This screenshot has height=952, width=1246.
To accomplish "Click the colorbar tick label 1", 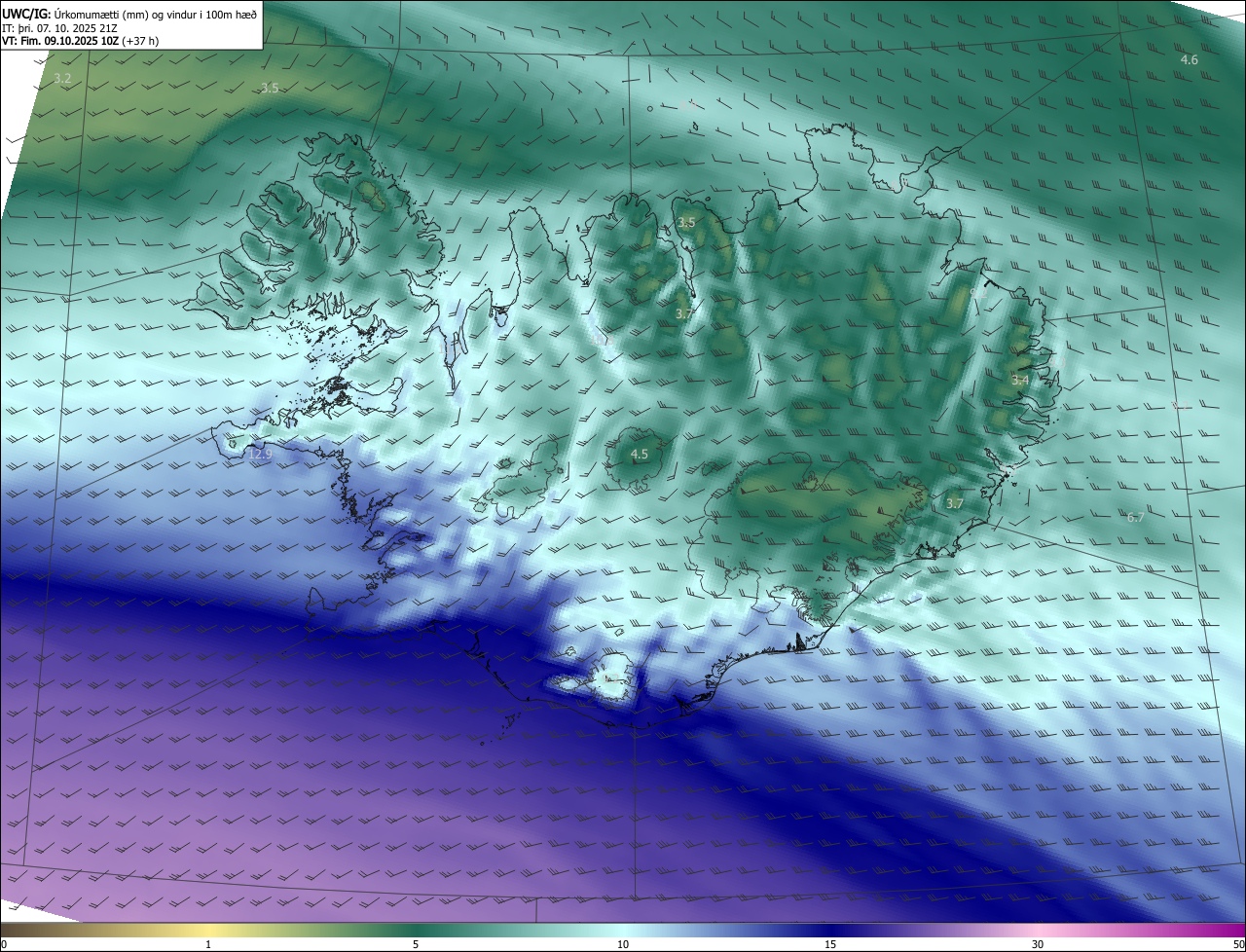I will pos(208,944).
